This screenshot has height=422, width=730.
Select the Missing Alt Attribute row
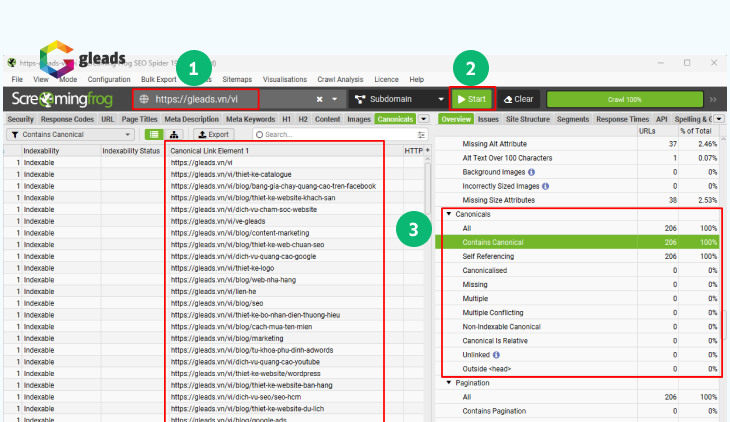[577, 144]
